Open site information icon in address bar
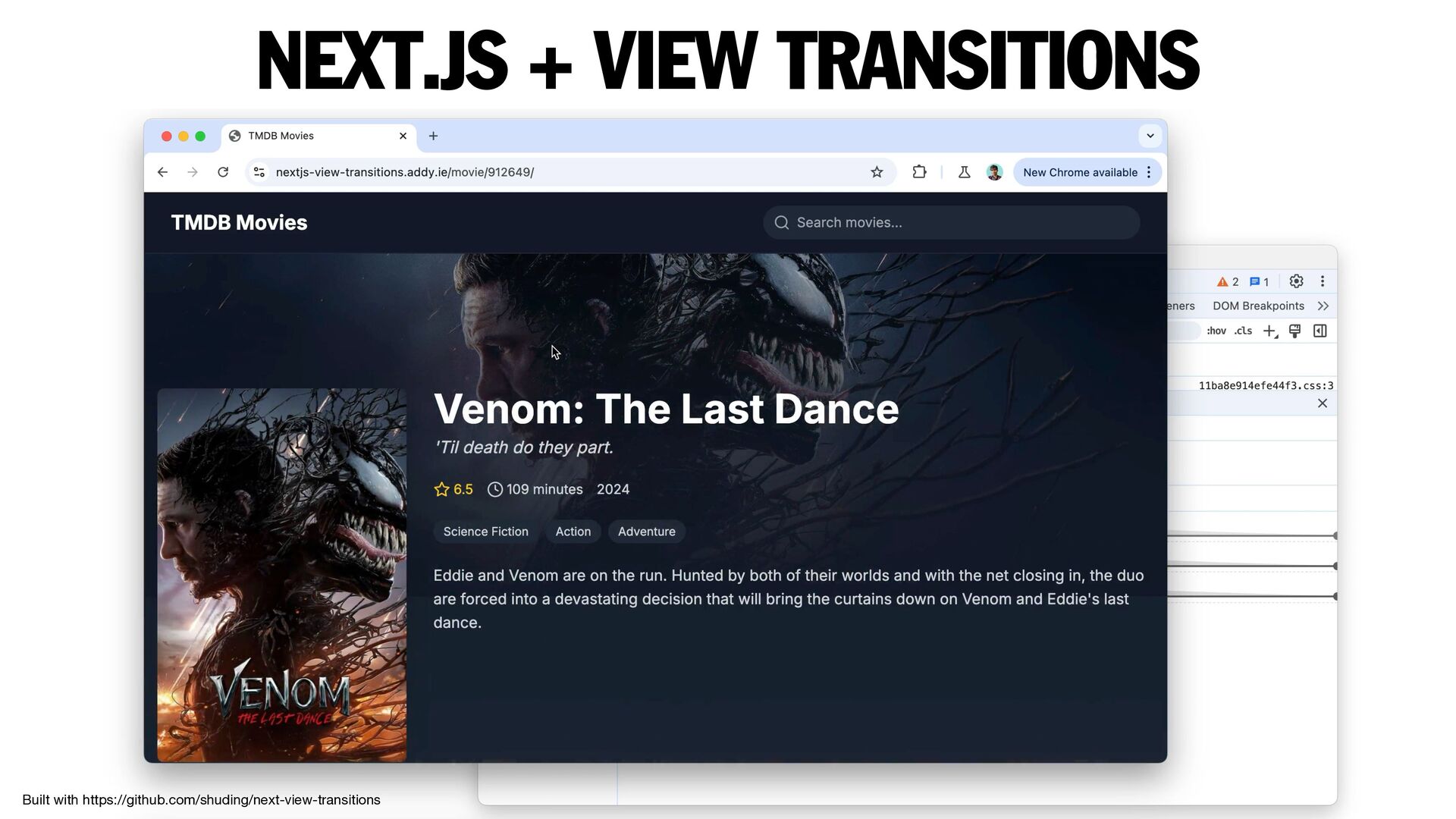 click(259, 172)
